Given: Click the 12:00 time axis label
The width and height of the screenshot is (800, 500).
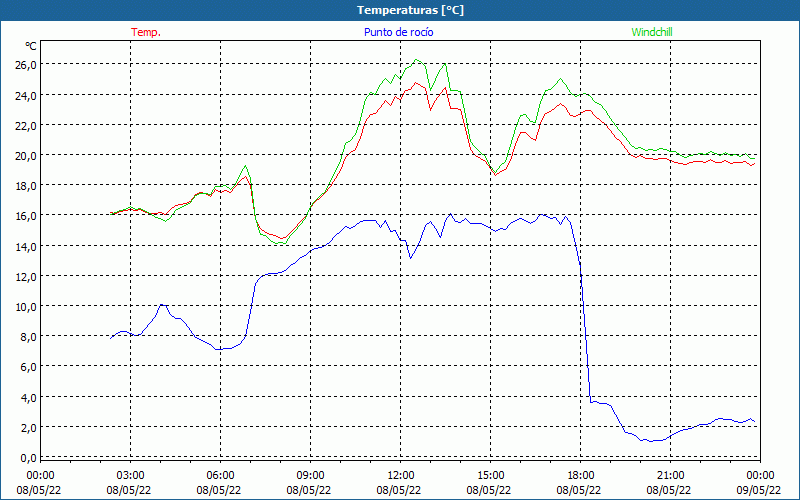Looking at the screenshot, I should (401, 476).
